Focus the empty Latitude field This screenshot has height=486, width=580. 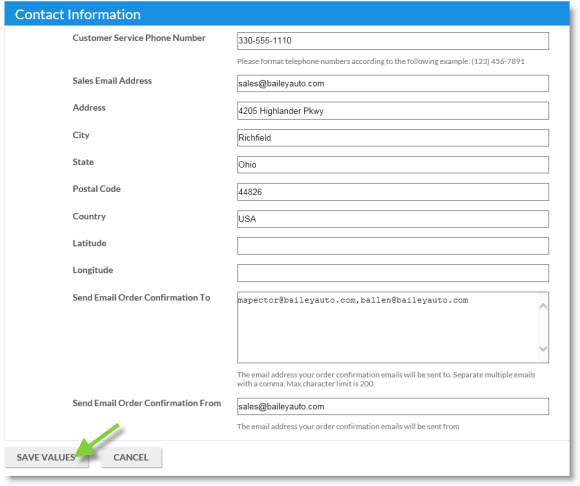coord(392,246)
